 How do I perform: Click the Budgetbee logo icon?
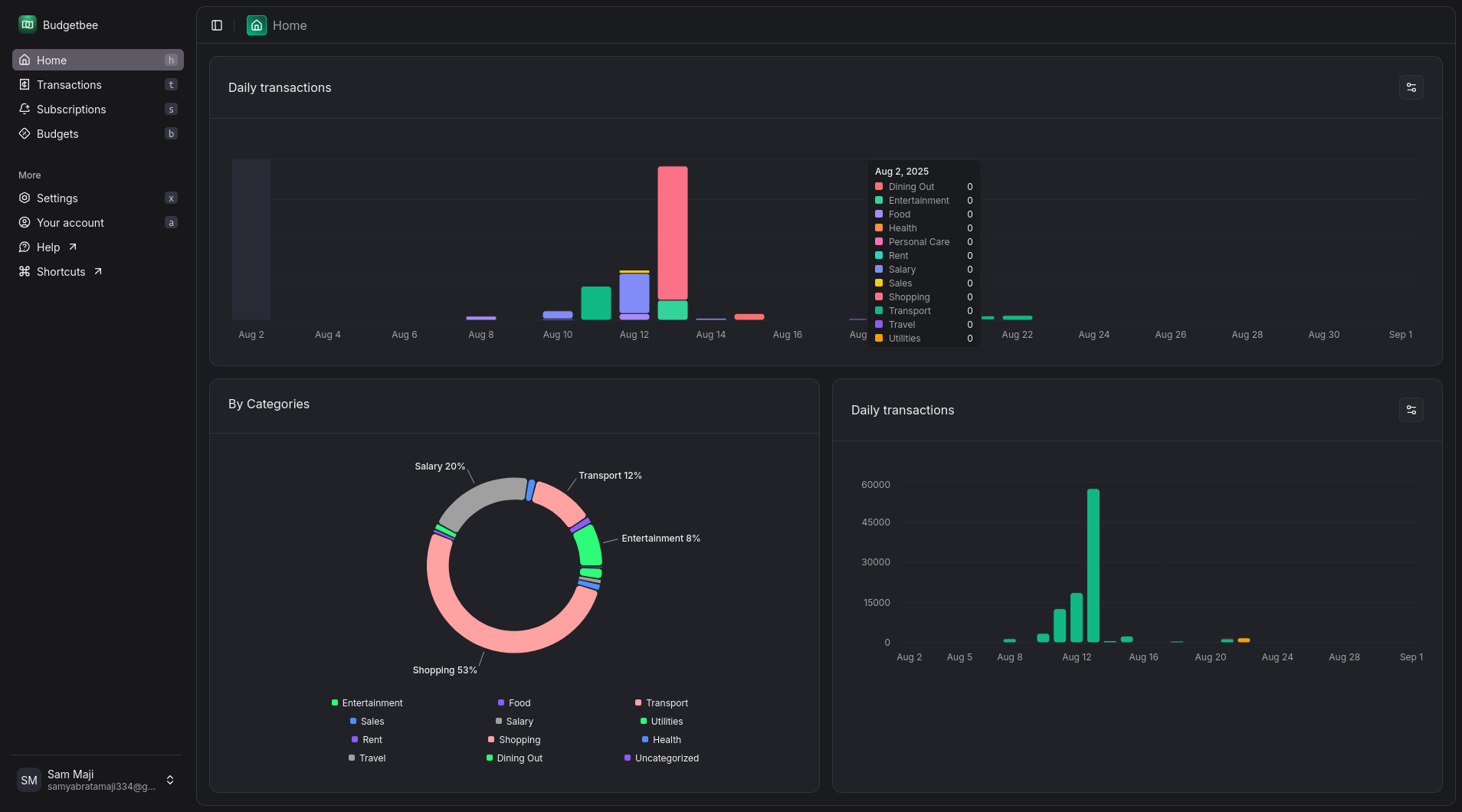pyautogui.click(x=28, y=25)
